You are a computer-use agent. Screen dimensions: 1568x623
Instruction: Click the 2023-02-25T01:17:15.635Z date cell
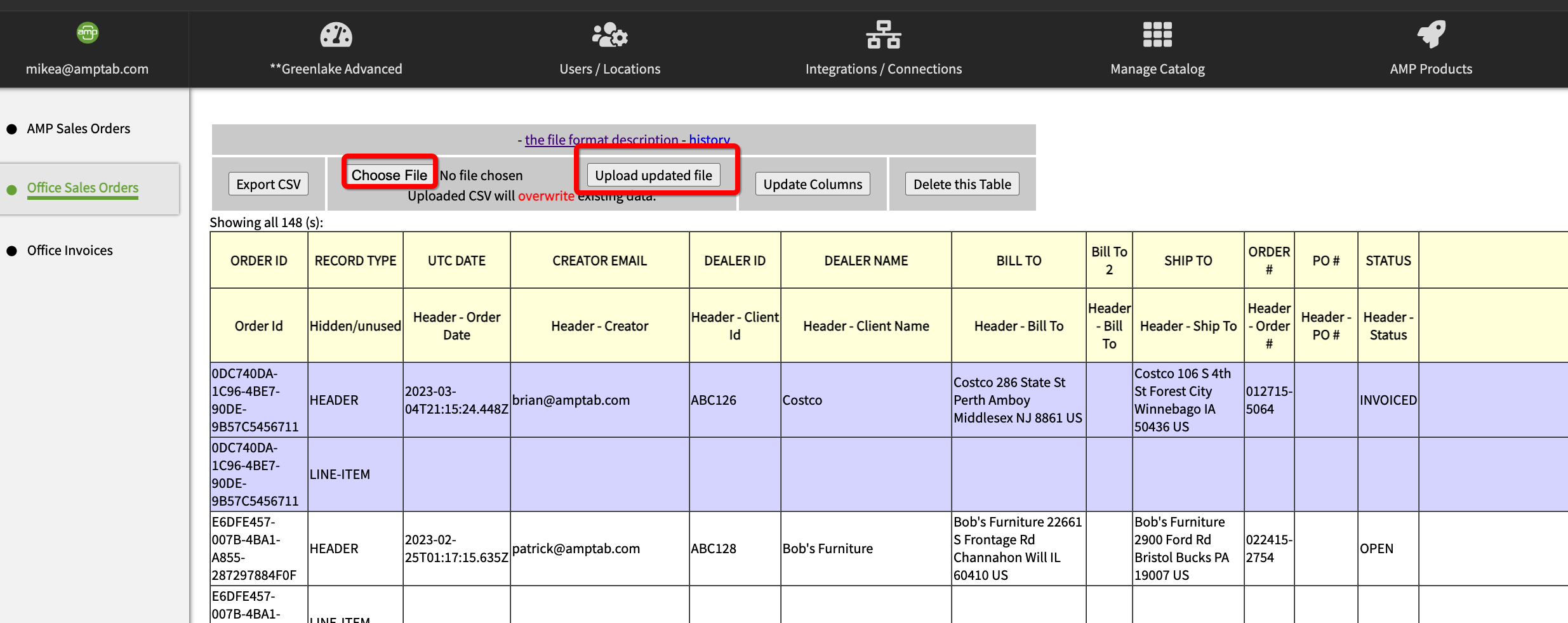456,549
